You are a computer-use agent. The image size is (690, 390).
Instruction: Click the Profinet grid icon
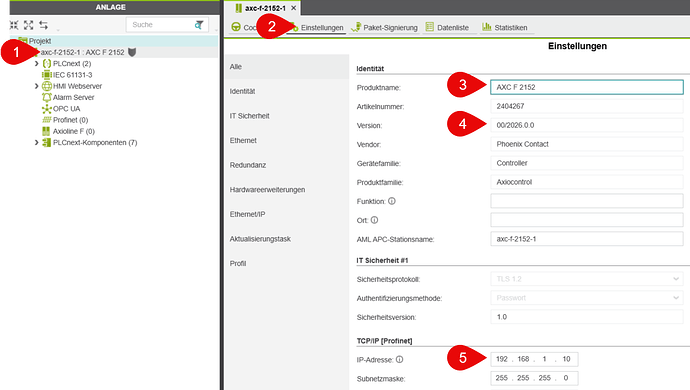click(x=47, y=120)
